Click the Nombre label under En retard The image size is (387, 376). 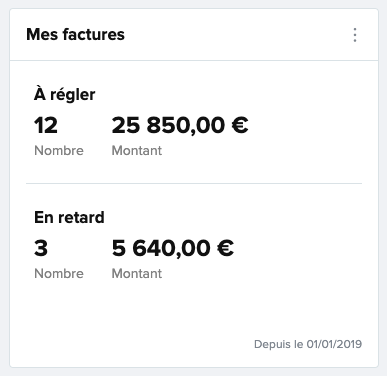59,273
